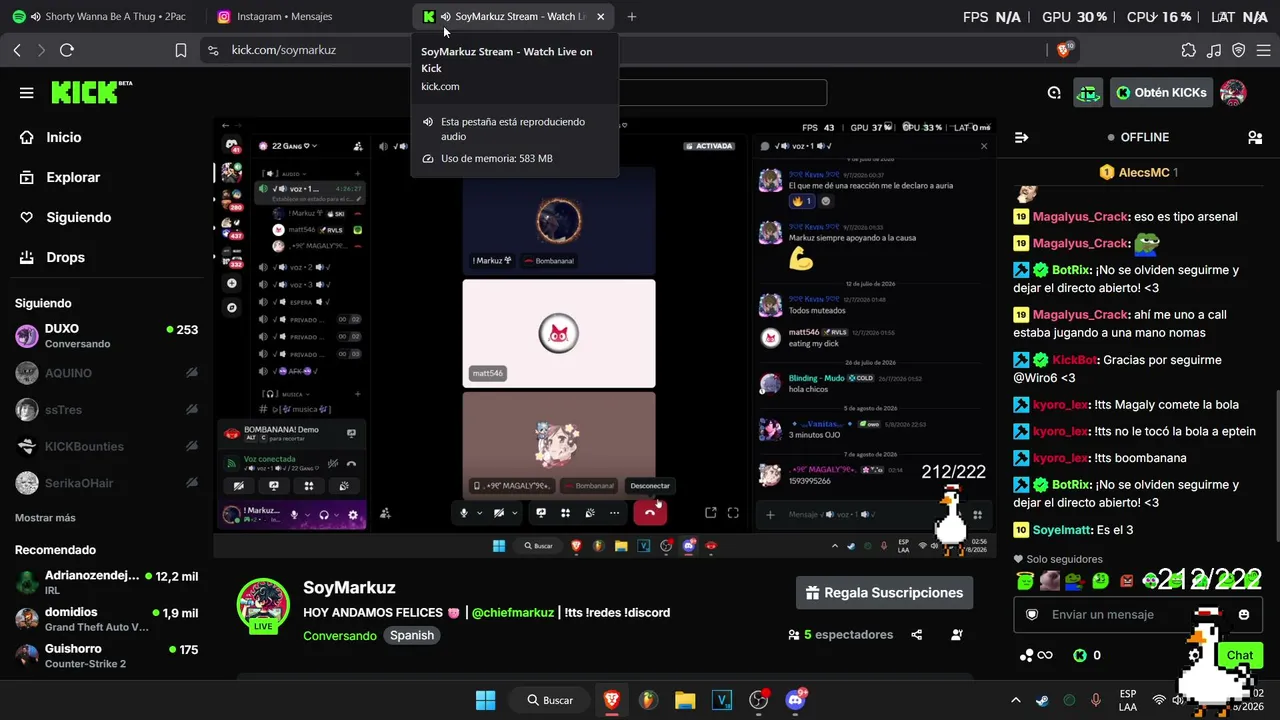This screenshot has height=720, width=1280.
Task: Open the Brave VPN shield icon
Action: [x=1238, y=50]
